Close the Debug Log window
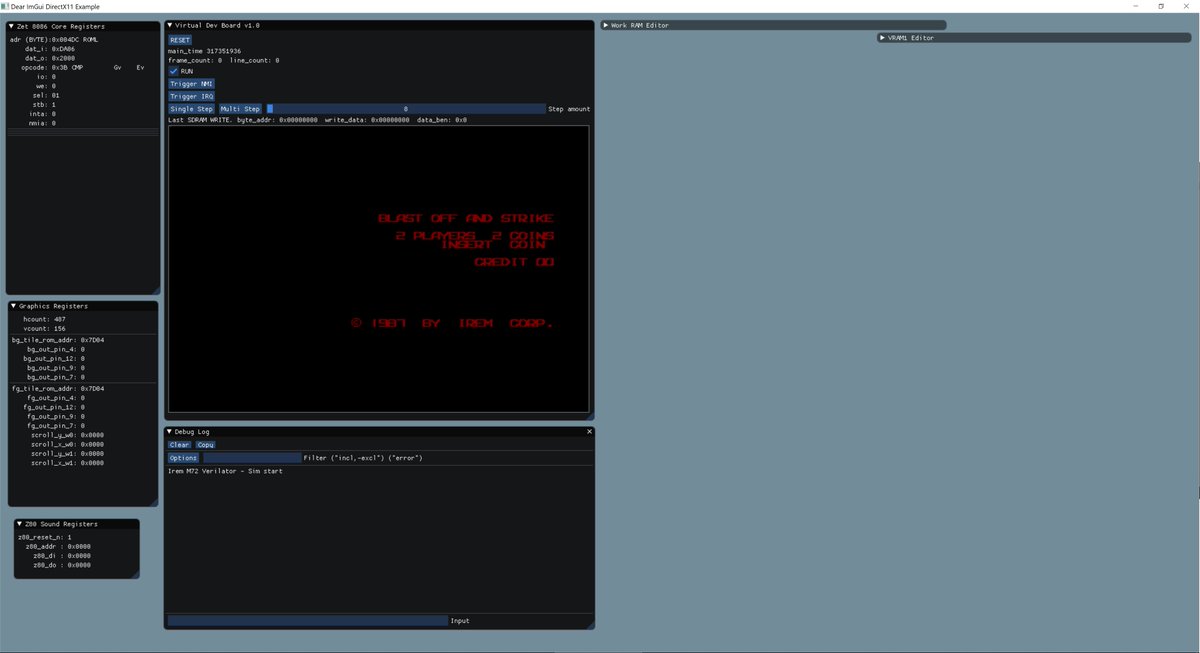Screen dimensions: 1200x653 click(x=589, y=432)
